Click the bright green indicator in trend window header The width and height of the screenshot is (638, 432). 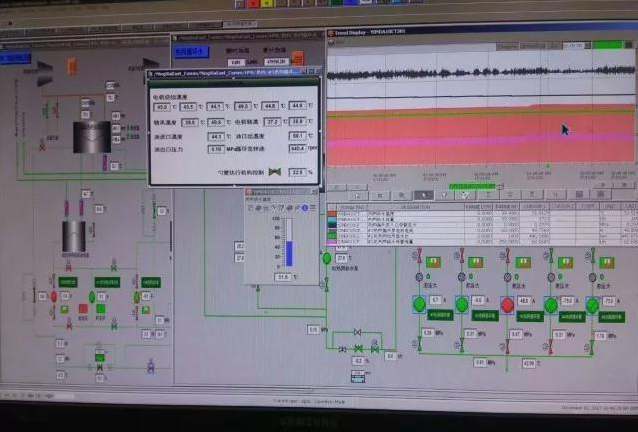click(607, 44)
